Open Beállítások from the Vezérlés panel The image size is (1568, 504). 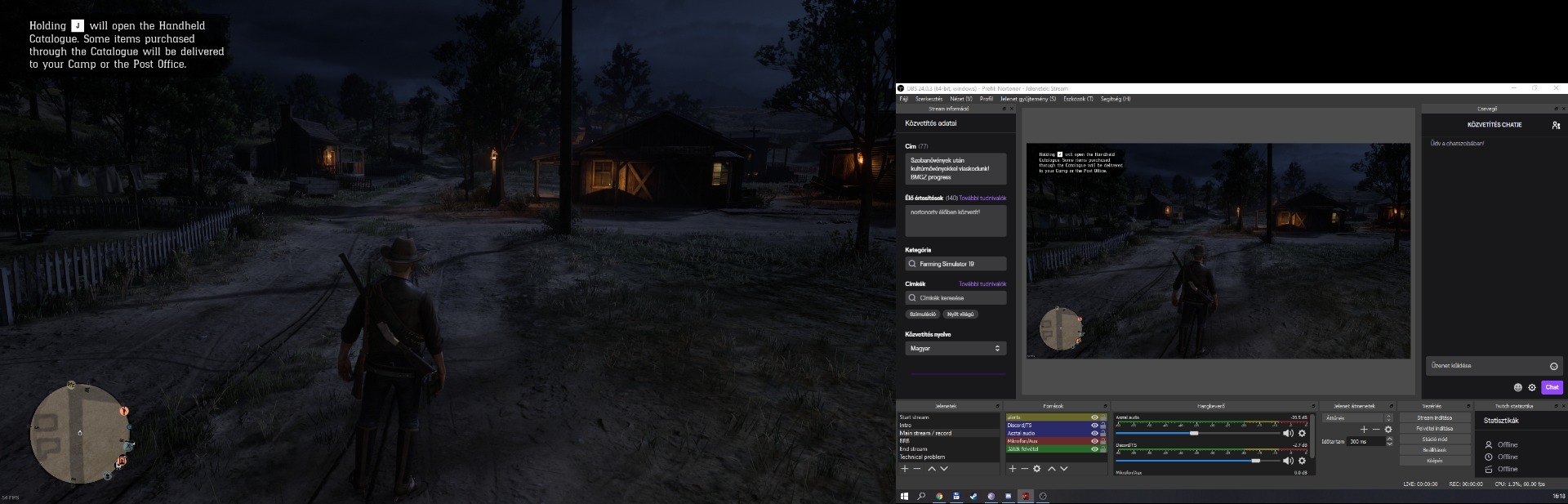(x=1435, y=450)
